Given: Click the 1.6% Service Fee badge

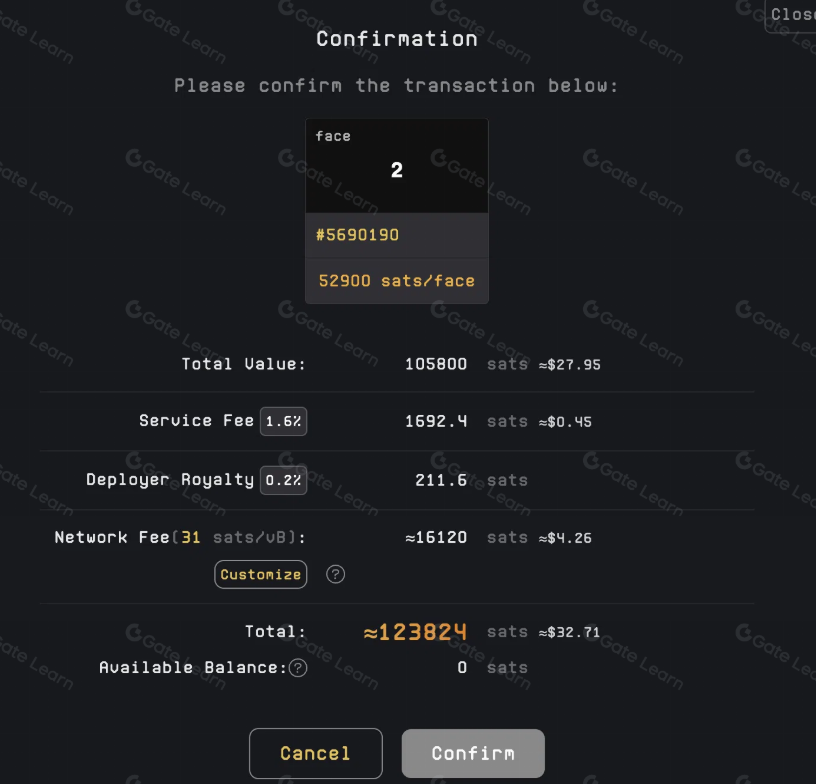Looking at the screenshot, I should click(283, 421).
